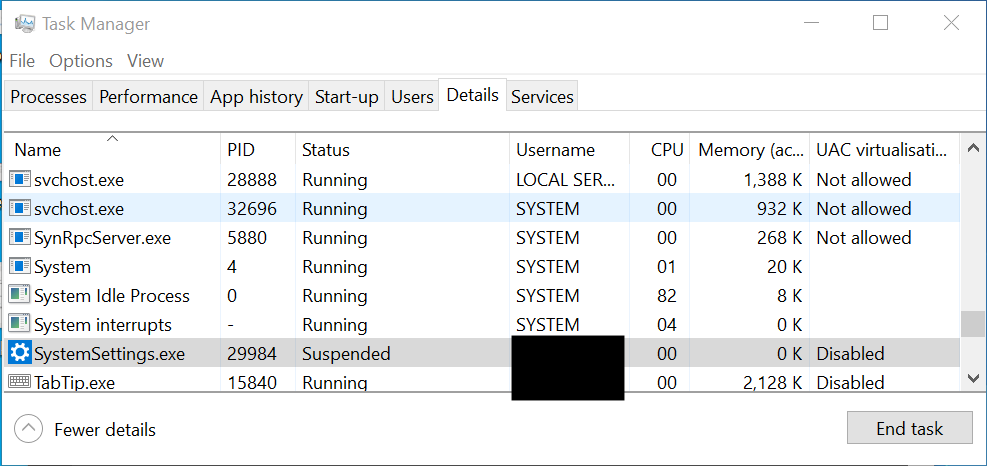Click memory value 20 K in System row
The image size is (987, 466).
point(785,267)
